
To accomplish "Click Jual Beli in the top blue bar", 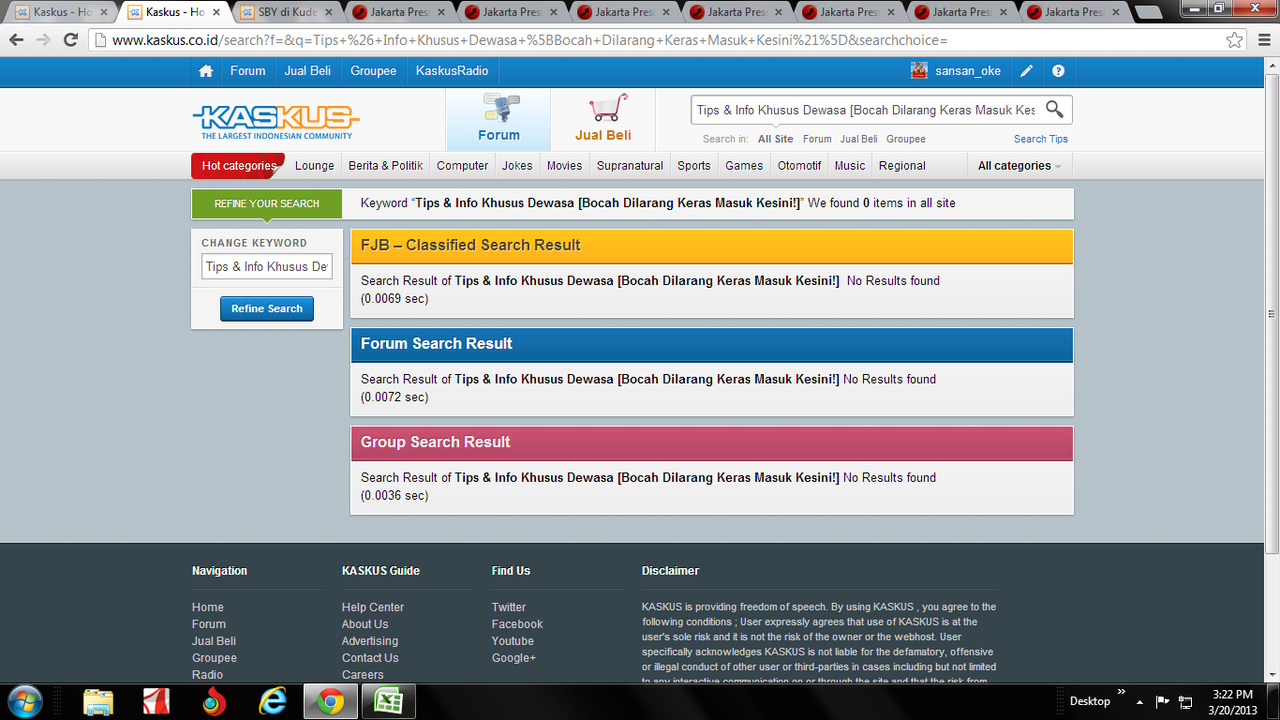I will [x=308, y=71].
